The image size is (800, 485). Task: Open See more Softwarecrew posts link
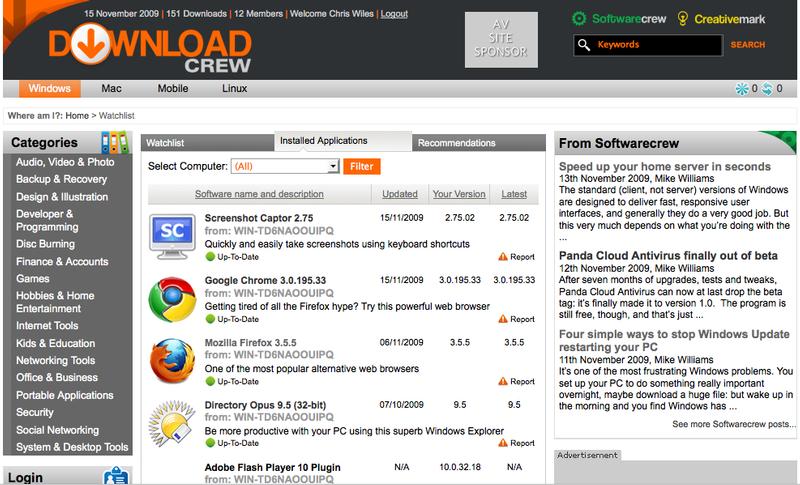tap(734, 424)
